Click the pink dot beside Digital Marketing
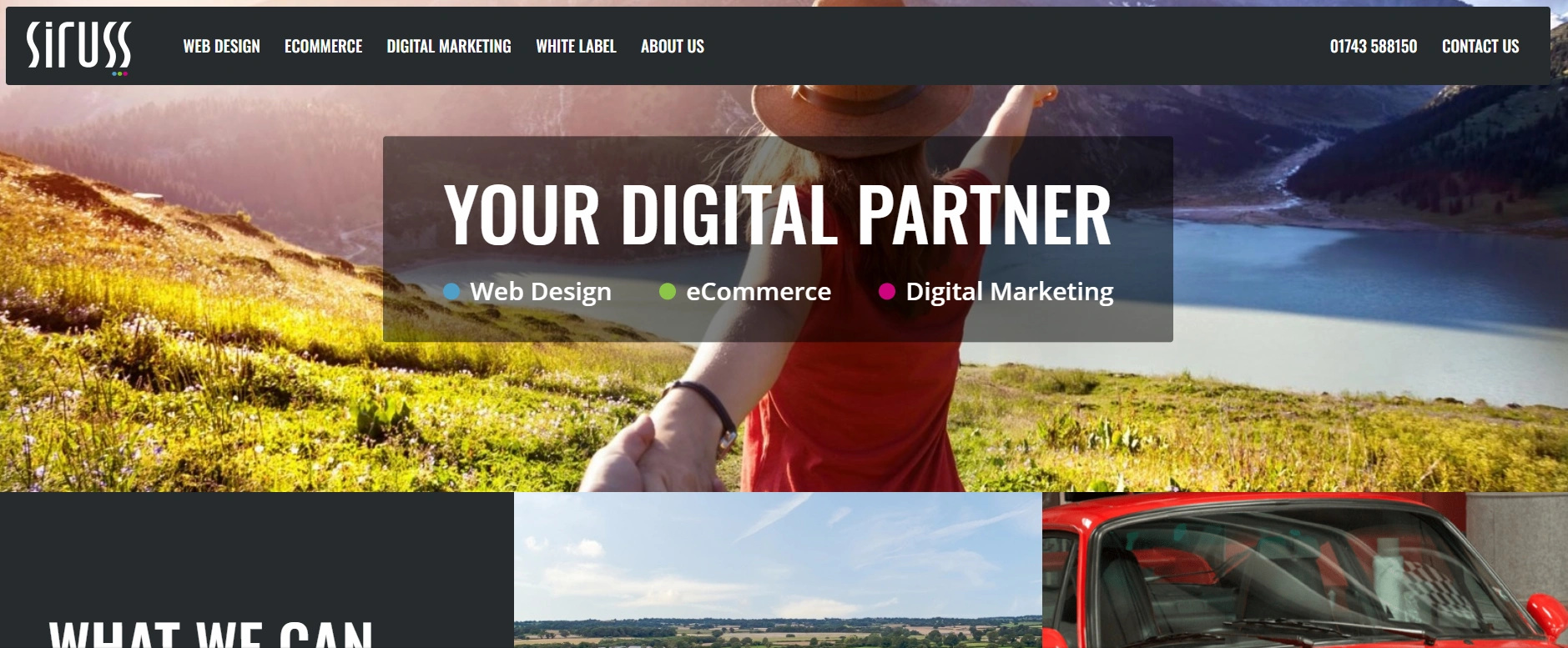The image size is (1568, 648). coord(887,291)
